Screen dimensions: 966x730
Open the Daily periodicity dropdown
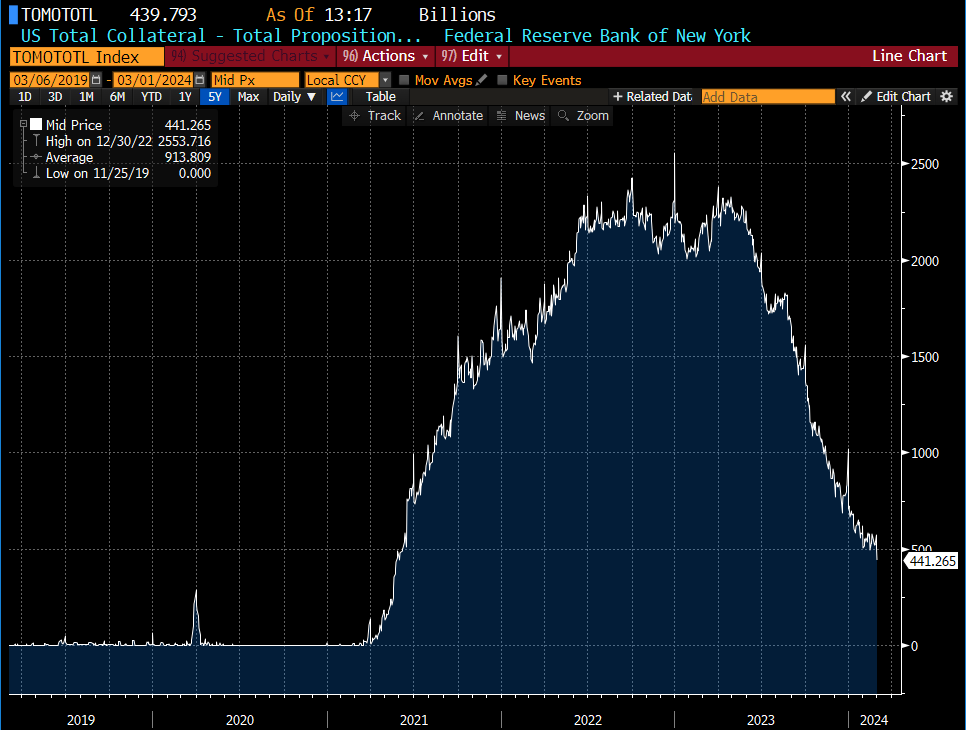pos(294,97)
